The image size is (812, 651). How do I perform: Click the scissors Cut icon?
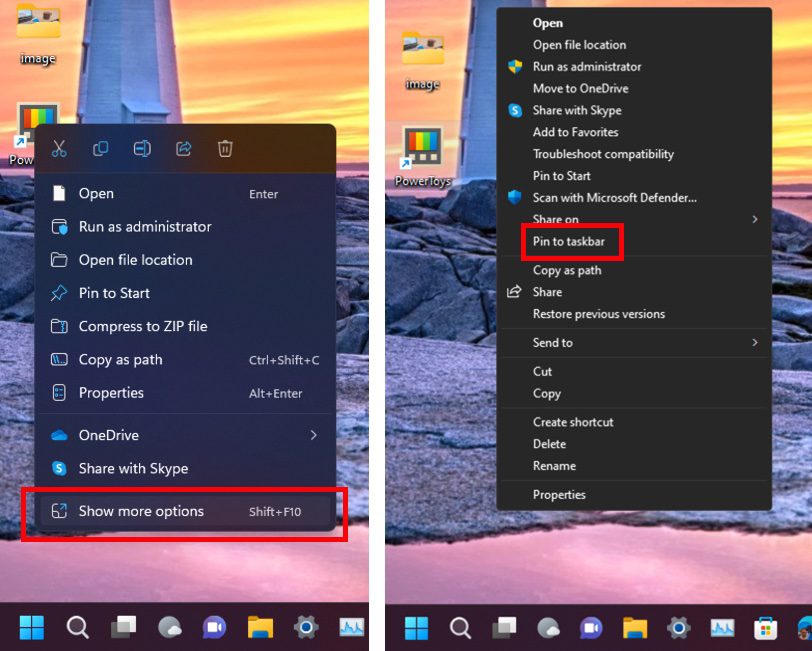click(x=59, y=149)
